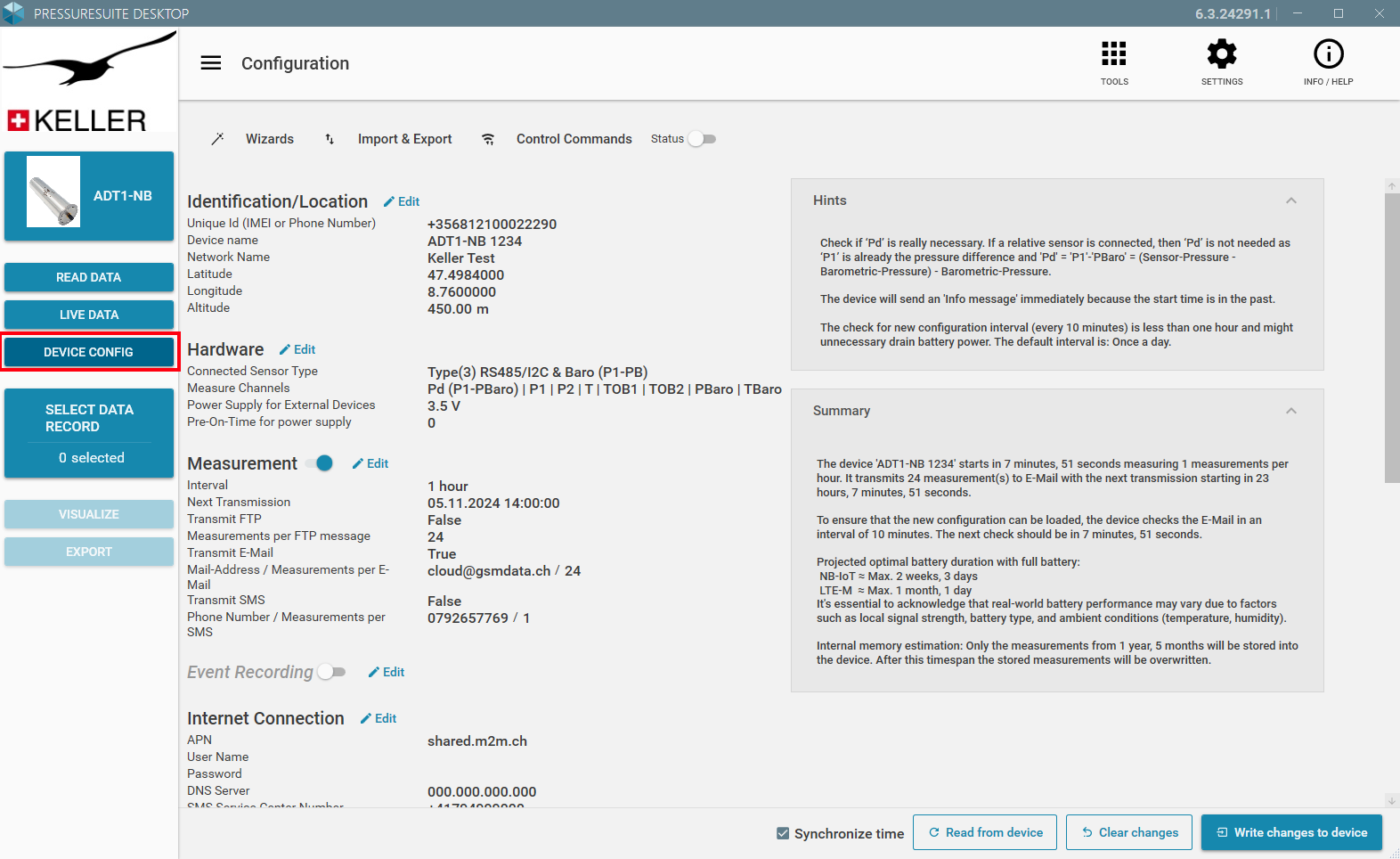The image size is (1400, 859).
Task: Click Clear changes button
Action: click(x=1129, y=832)
